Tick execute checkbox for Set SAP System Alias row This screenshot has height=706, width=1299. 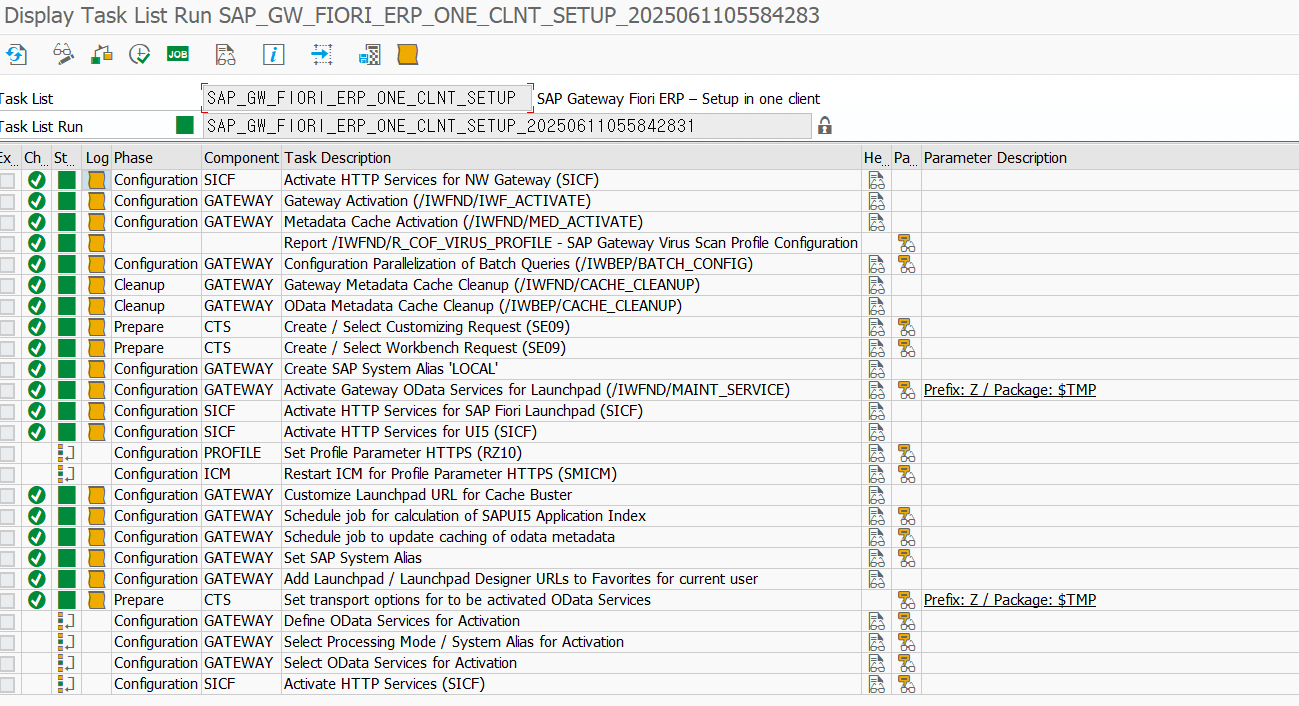point(8,558)
